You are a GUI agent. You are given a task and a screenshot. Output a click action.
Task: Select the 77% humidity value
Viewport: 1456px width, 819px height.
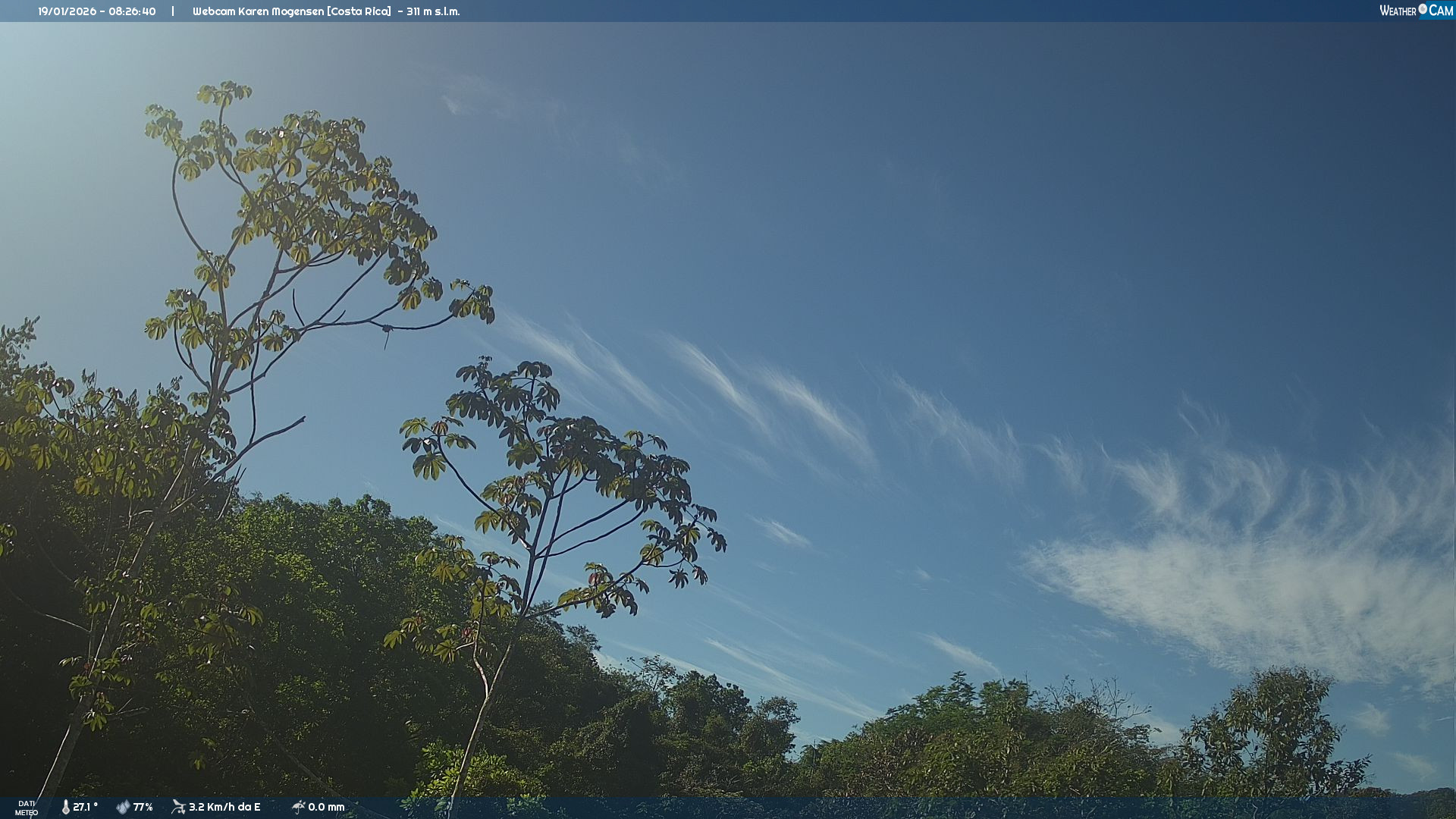(143, 807)
